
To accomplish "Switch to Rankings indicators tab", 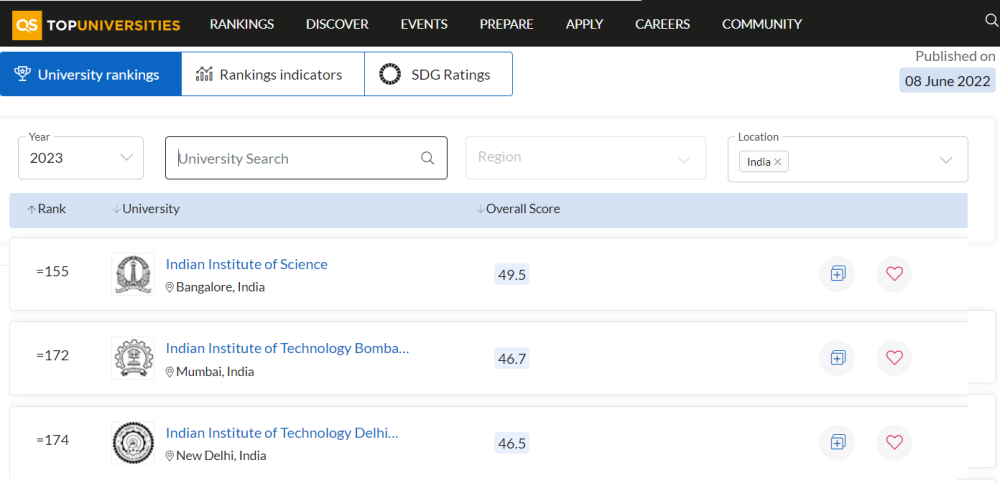I will (x=273, y=74).
